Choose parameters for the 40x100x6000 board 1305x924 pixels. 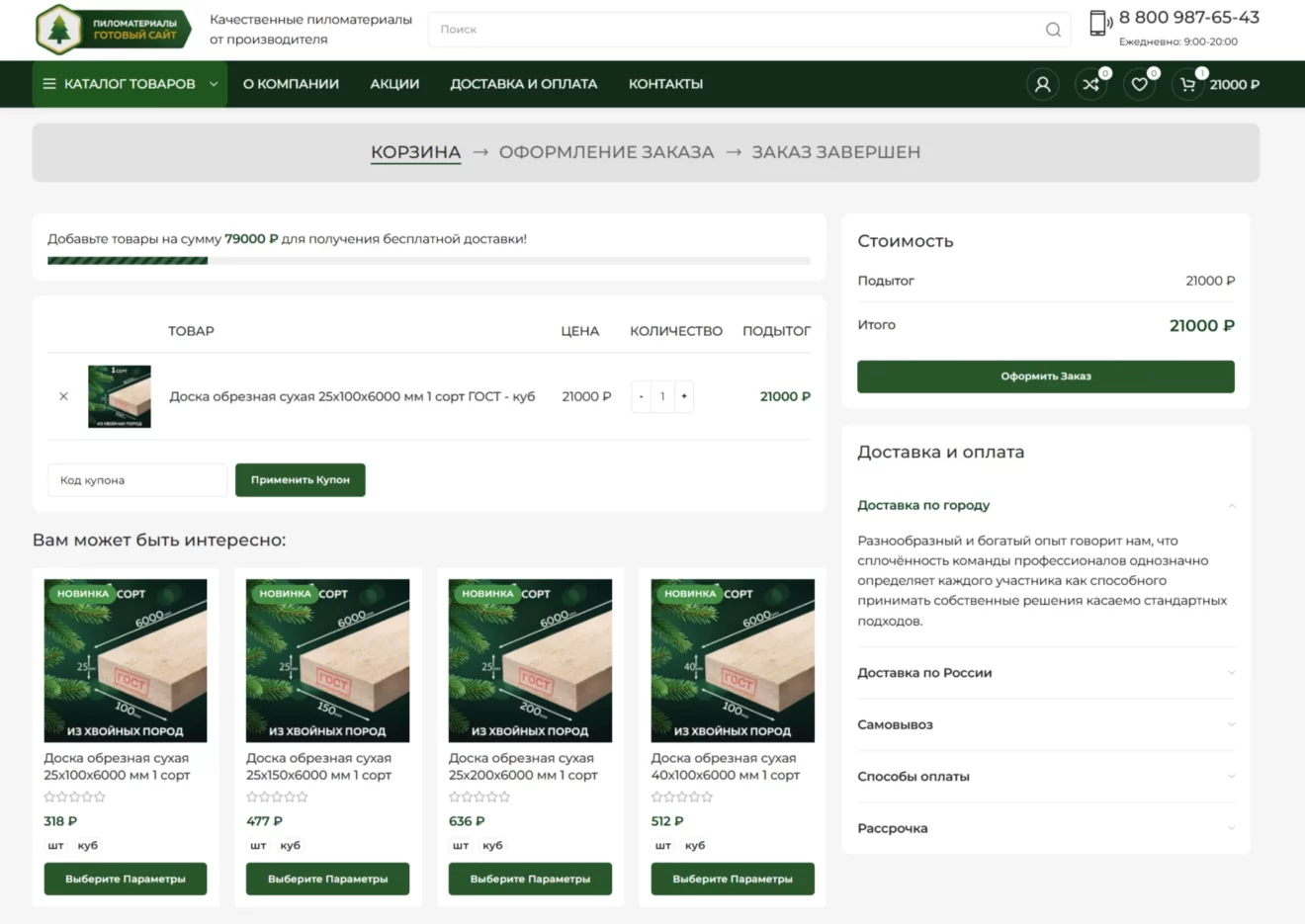(x=733, y=879)
